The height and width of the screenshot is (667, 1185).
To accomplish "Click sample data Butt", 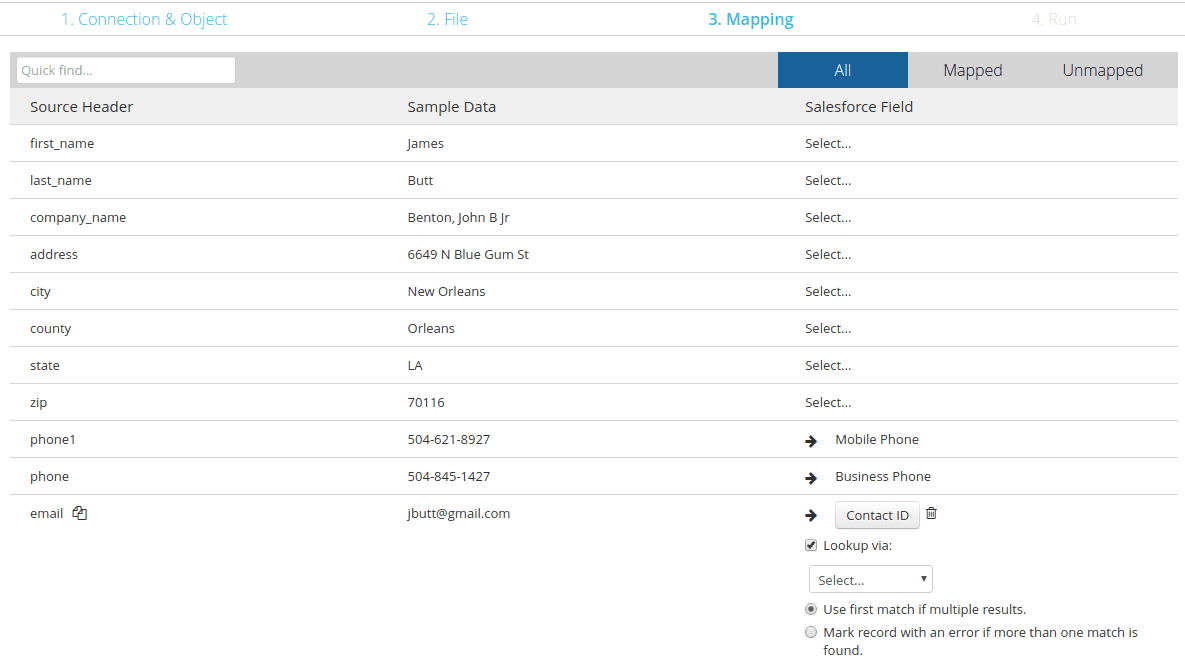I will click(x=420, y=181).
